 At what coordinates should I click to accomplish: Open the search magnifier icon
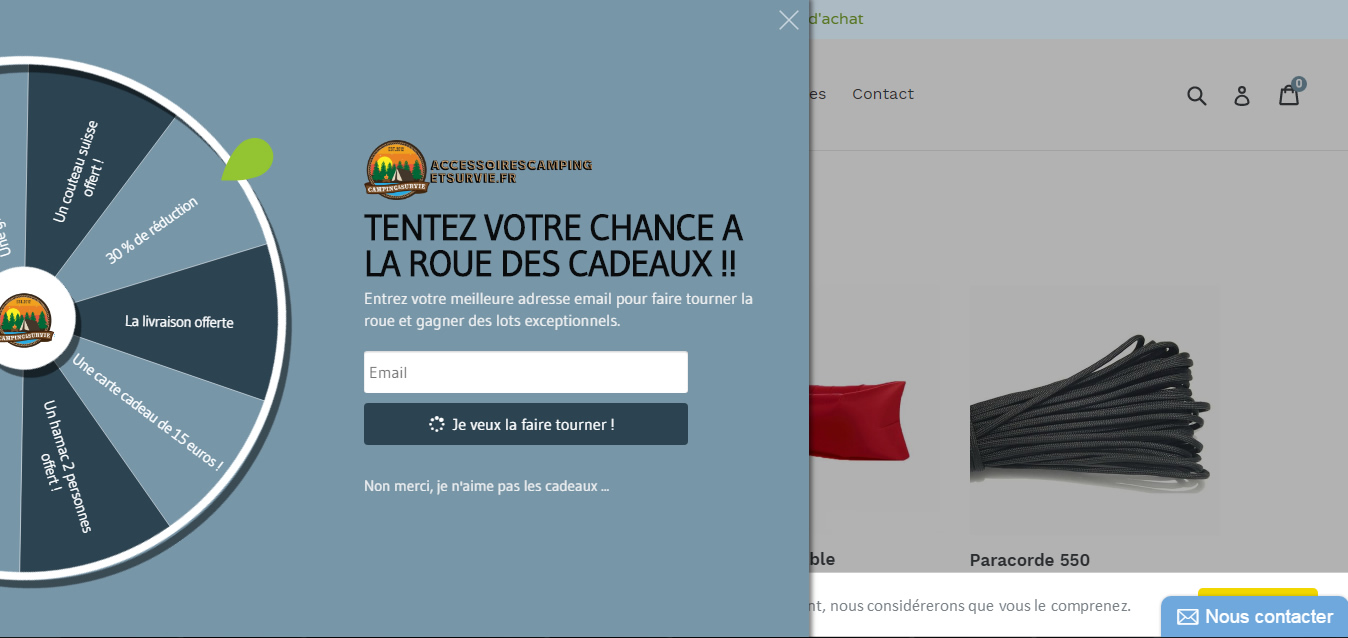1197,95
